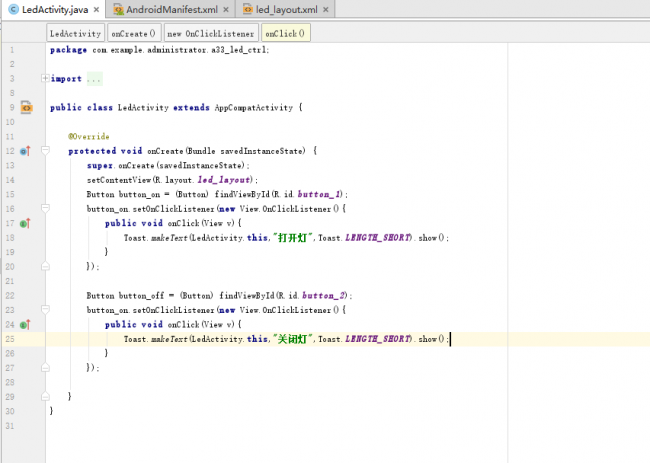Click the related XML file icon at line 9
Image resolution: width=650 pixels, height=463 pixels.
coord(26,107)
